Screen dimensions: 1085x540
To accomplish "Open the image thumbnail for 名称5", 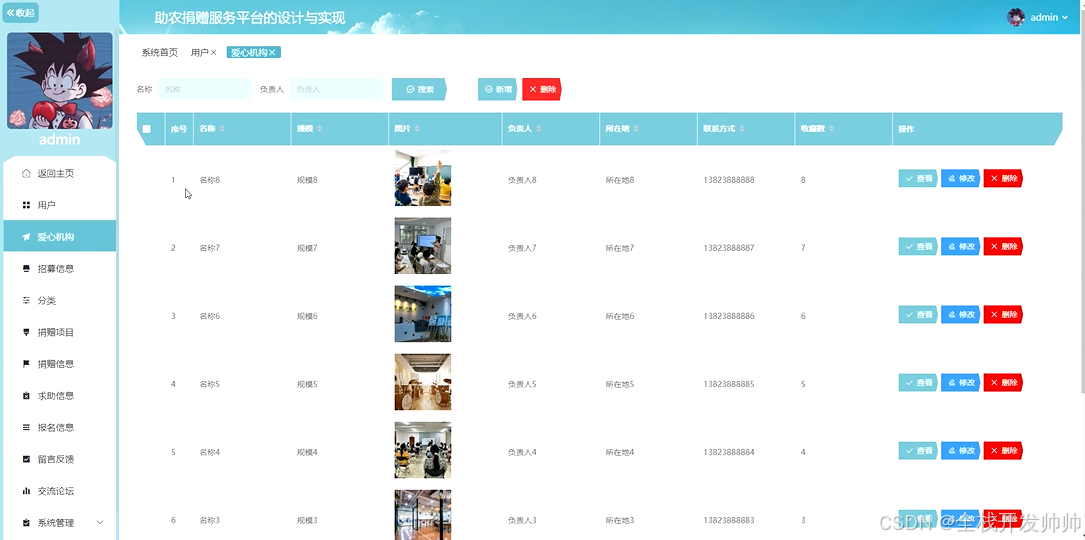I will click(x=423, y=382).
